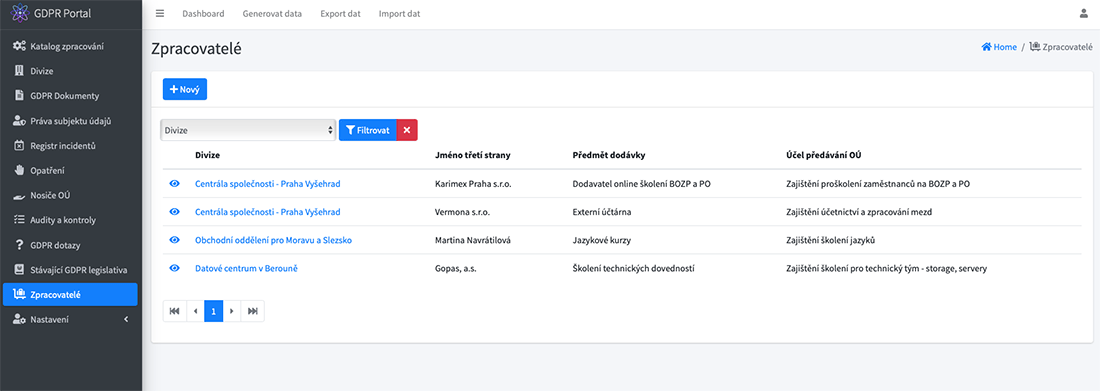Open Registr incidentů in the sidebar
The height and width of the screenshot is (391, 1100).
70,146
